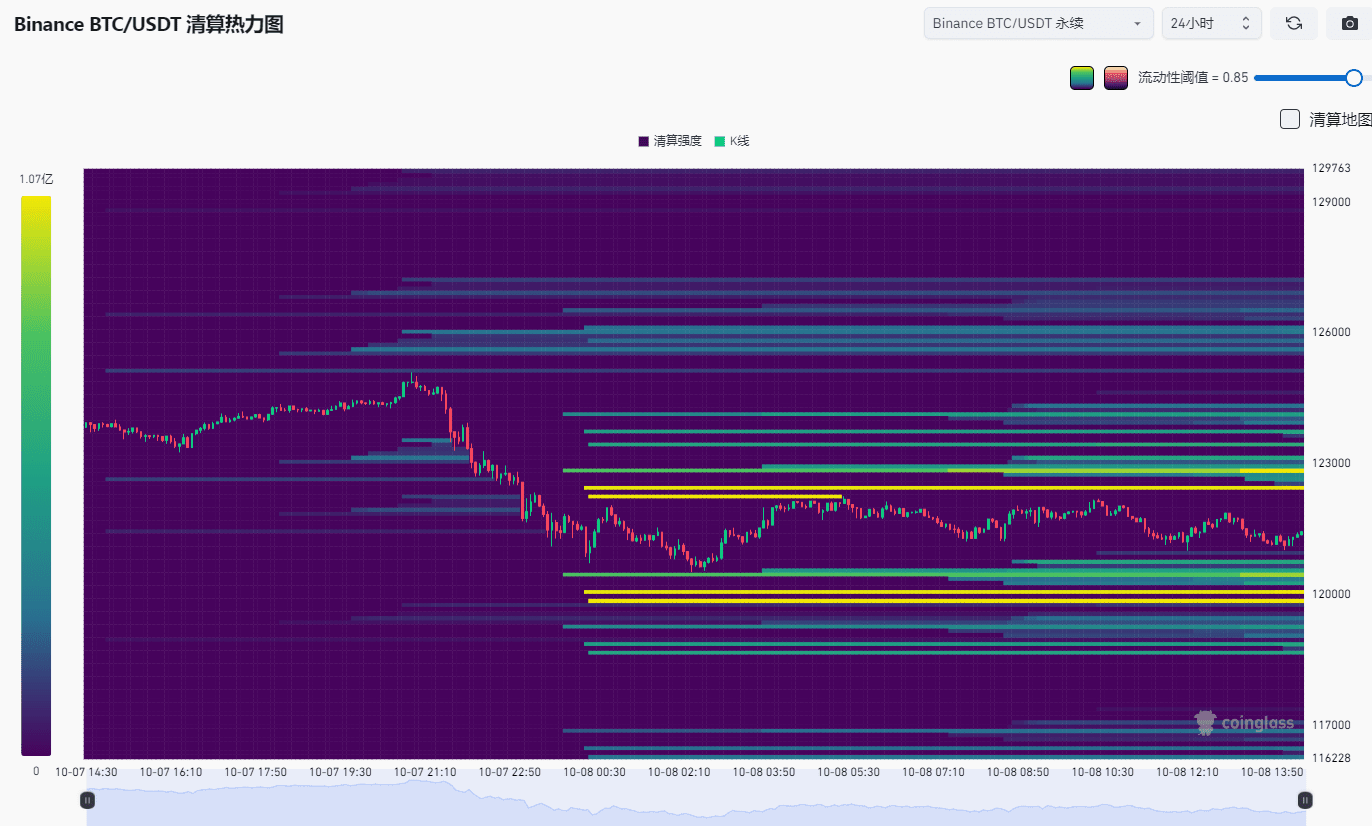The width and height of the screenshot is (1372, 826).
Task: Click the up-down arrows on 24小时 selector
Action: [1245, 23]
